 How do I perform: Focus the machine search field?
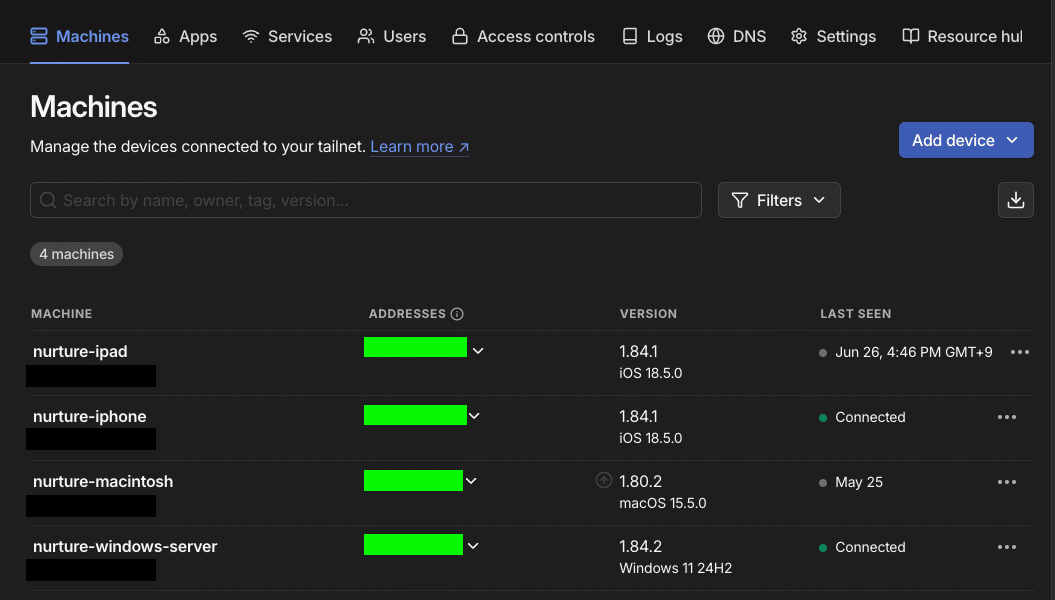tap(365, 200)
